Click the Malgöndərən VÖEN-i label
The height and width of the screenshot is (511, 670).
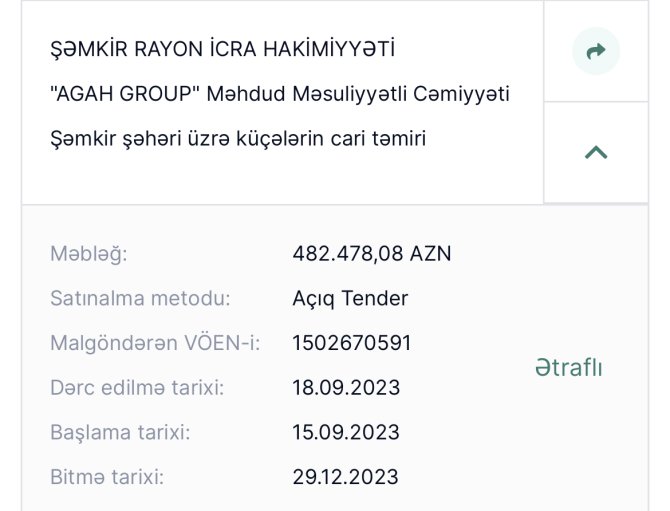[155, 343]
